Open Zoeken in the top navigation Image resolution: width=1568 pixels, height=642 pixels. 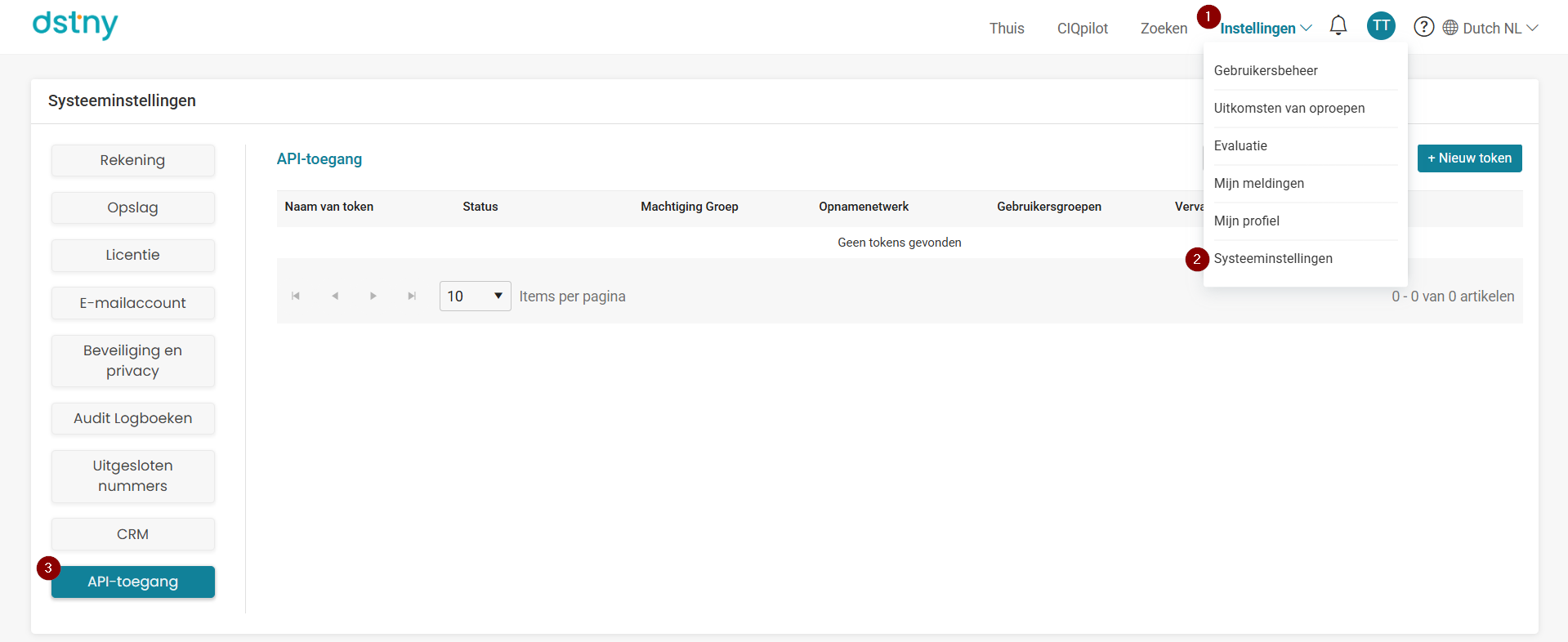click(1164, 29)
